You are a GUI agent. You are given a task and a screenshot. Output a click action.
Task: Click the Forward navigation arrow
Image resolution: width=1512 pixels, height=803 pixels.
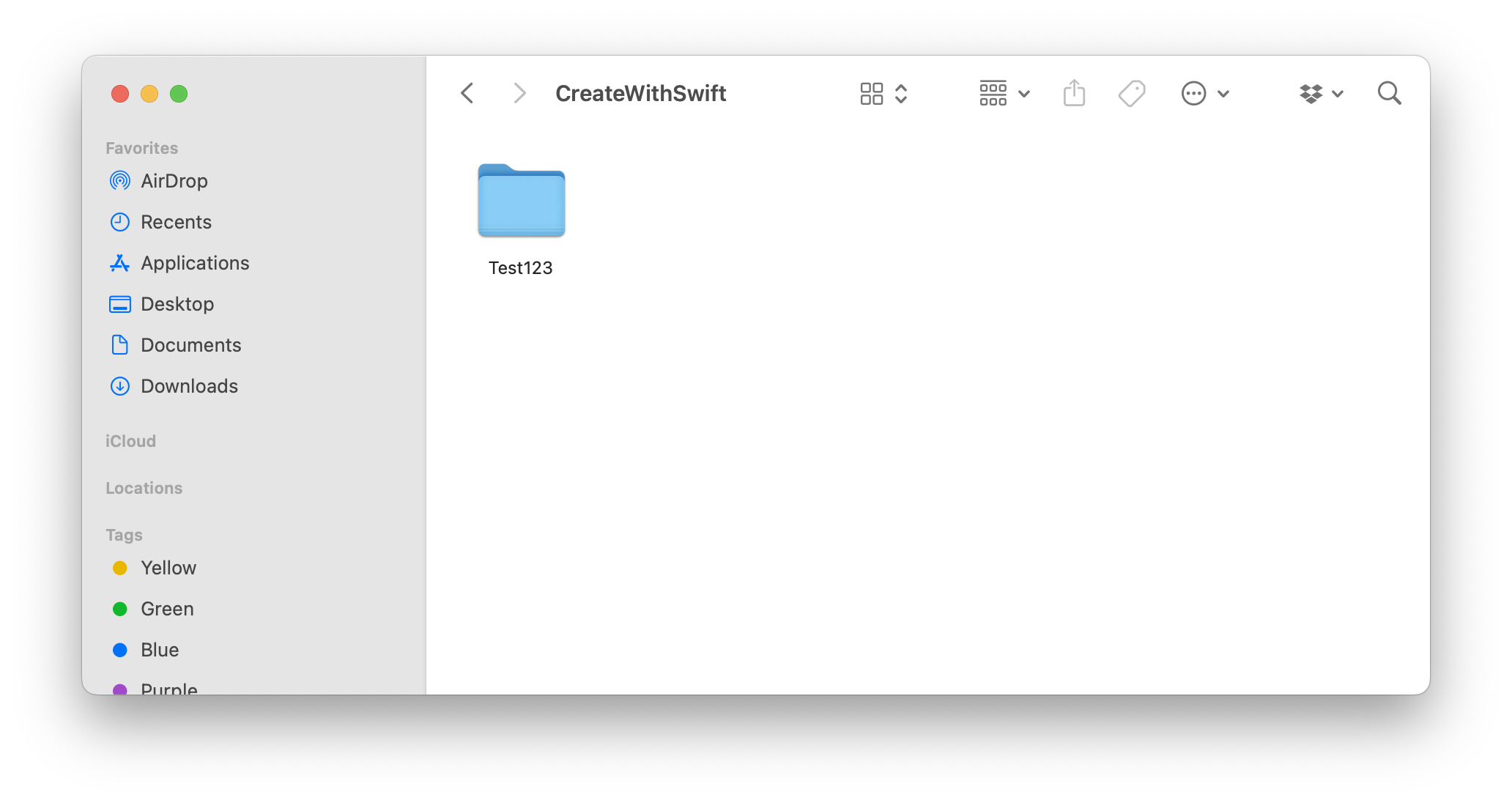click(519, 94)
